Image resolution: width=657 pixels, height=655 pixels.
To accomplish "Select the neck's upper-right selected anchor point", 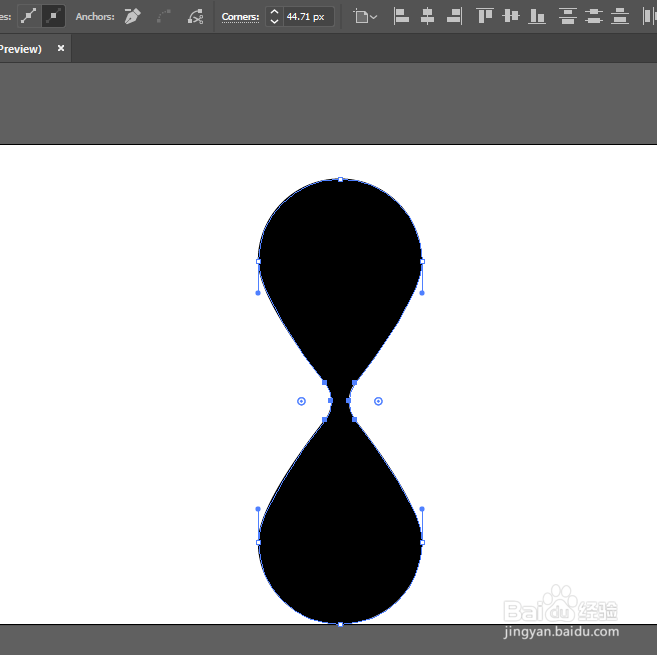I will click(x=354, y=383).
